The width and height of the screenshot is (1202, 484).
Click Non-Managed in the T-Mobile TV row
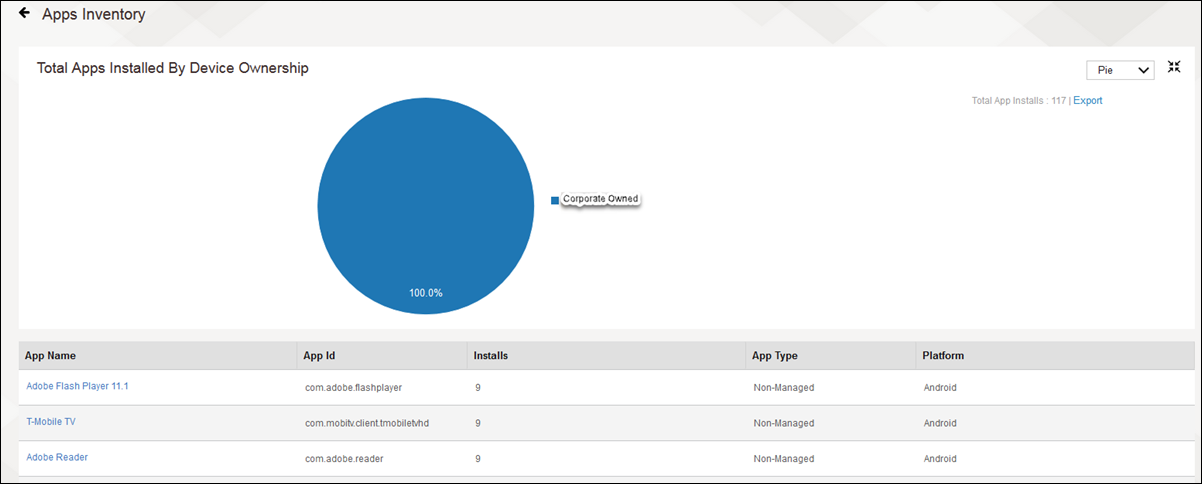[784, 423]
